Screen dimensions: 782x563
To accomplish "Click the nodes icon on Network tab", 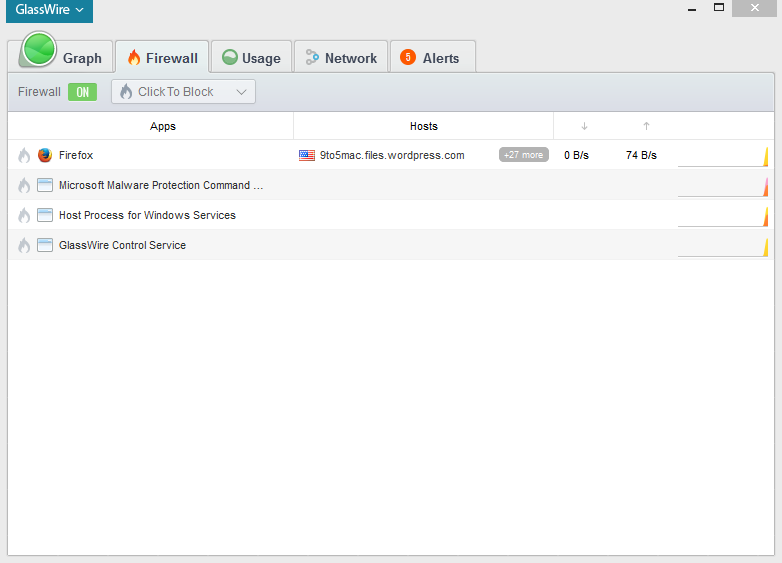I will point(312,57).
